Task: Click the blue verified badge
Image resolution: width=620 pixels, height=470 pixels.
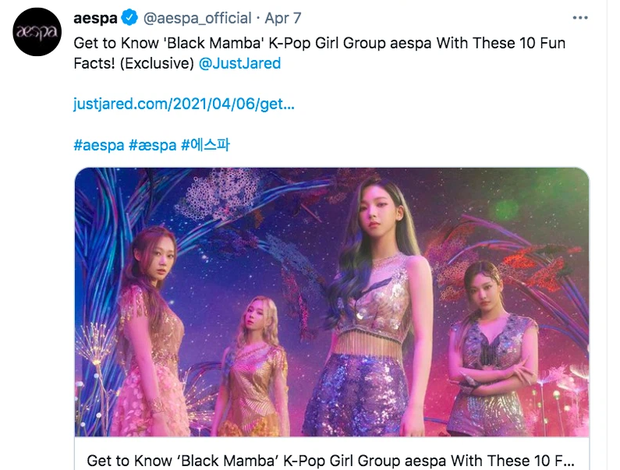Action: (x=128, y=18)
